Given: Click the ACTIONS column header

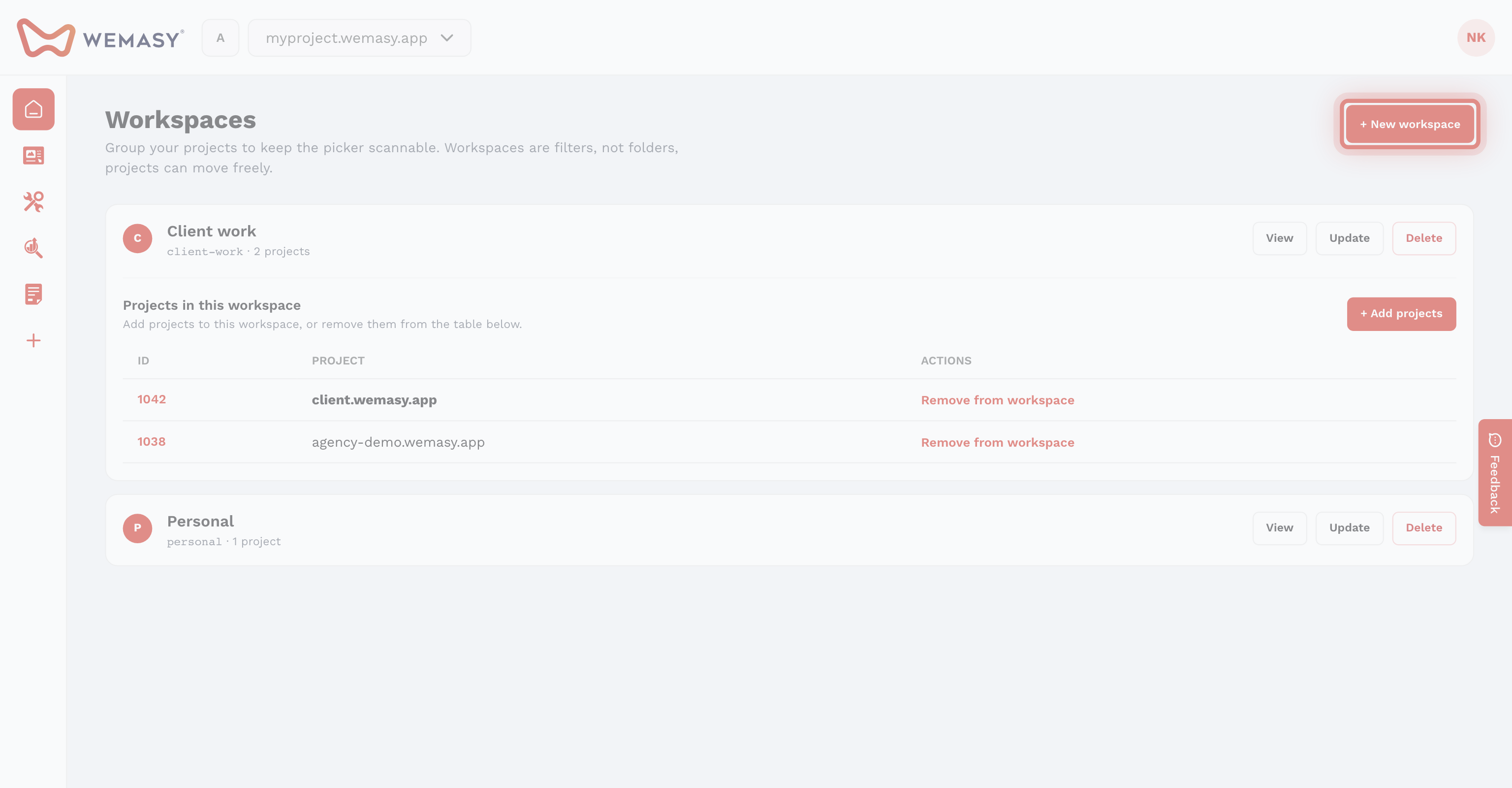Looking at the screenshot, I should [x=946, y=361].
